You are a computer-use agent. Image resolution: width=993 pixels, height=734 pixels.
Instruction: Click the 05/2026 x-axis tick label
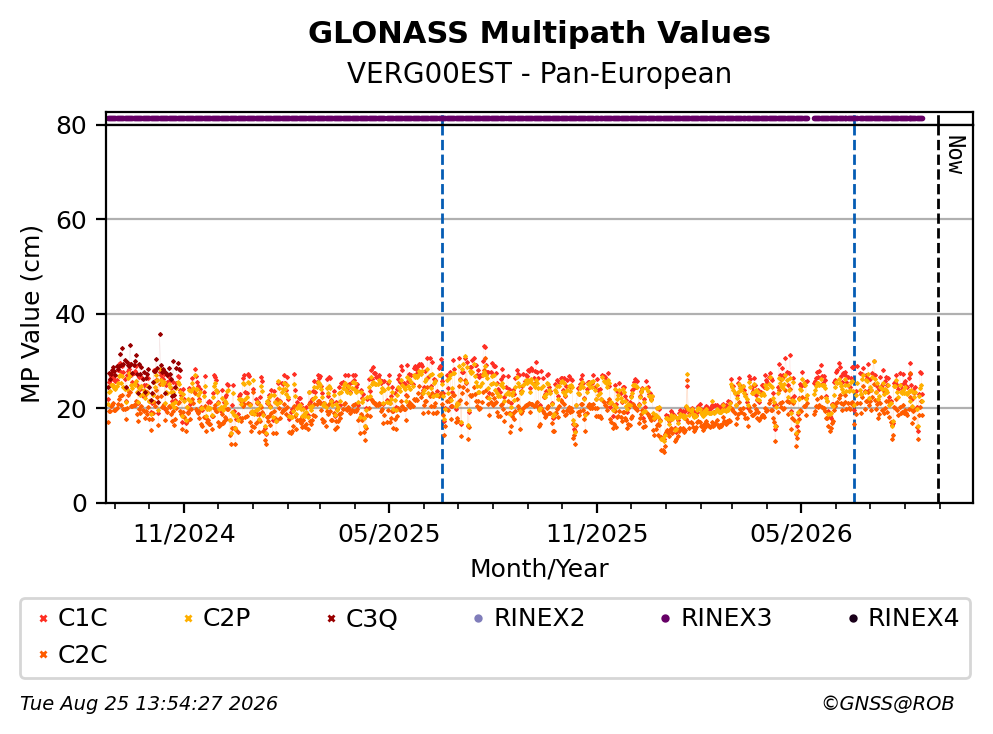(801, 535)
